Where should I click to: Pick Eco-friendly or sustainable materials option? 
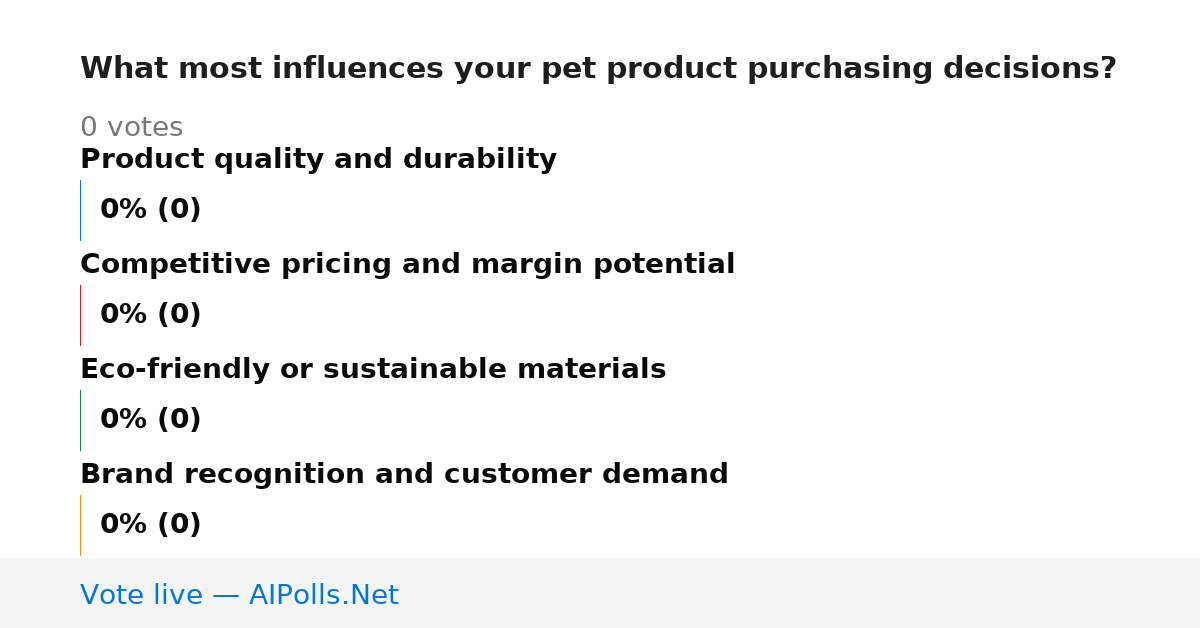point(373,370)
